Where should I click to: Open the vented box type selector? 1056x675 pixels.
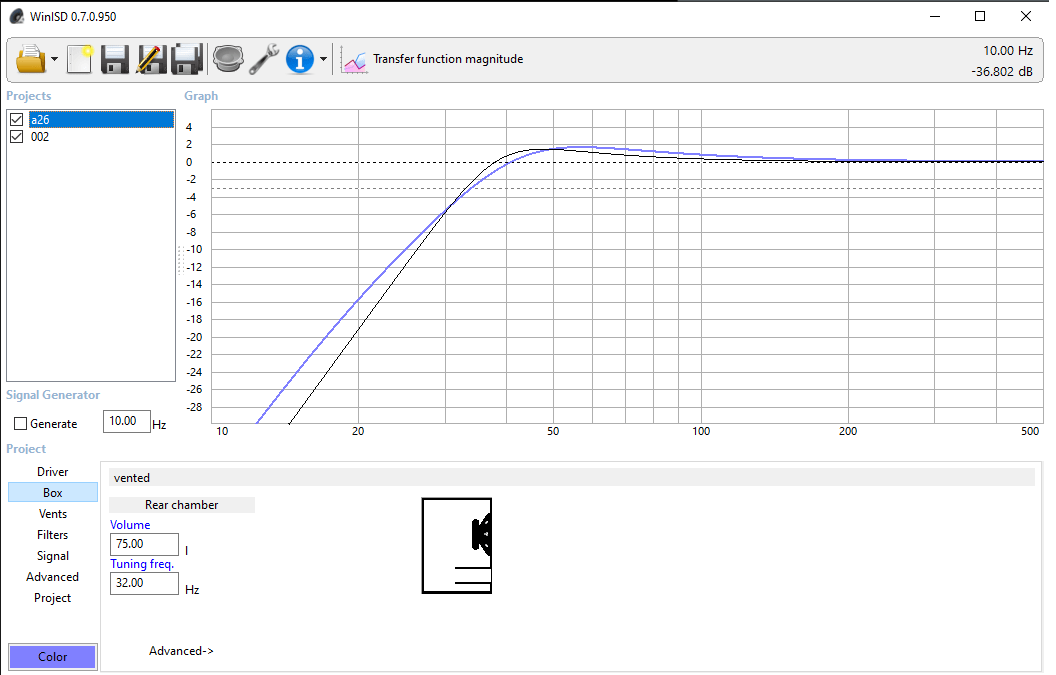pos(572,478)
